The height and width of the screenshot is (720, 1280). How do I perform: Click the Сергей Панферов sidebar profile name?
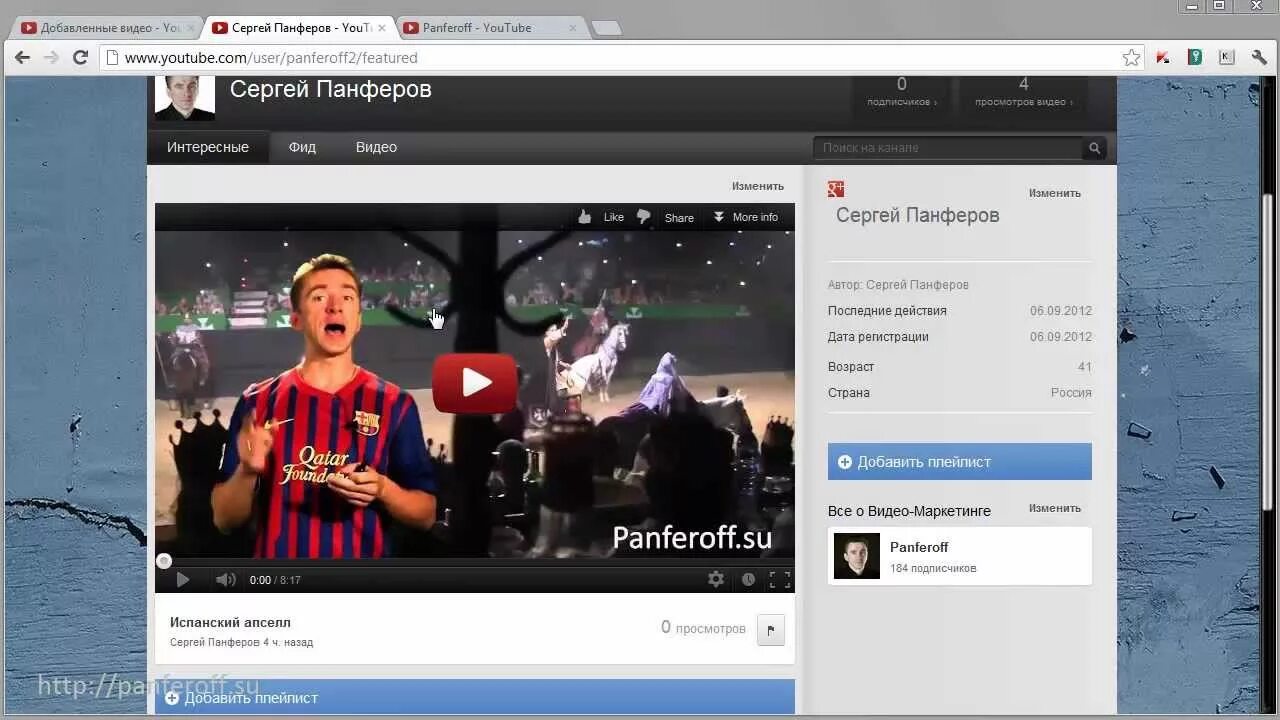coord(917,215)
